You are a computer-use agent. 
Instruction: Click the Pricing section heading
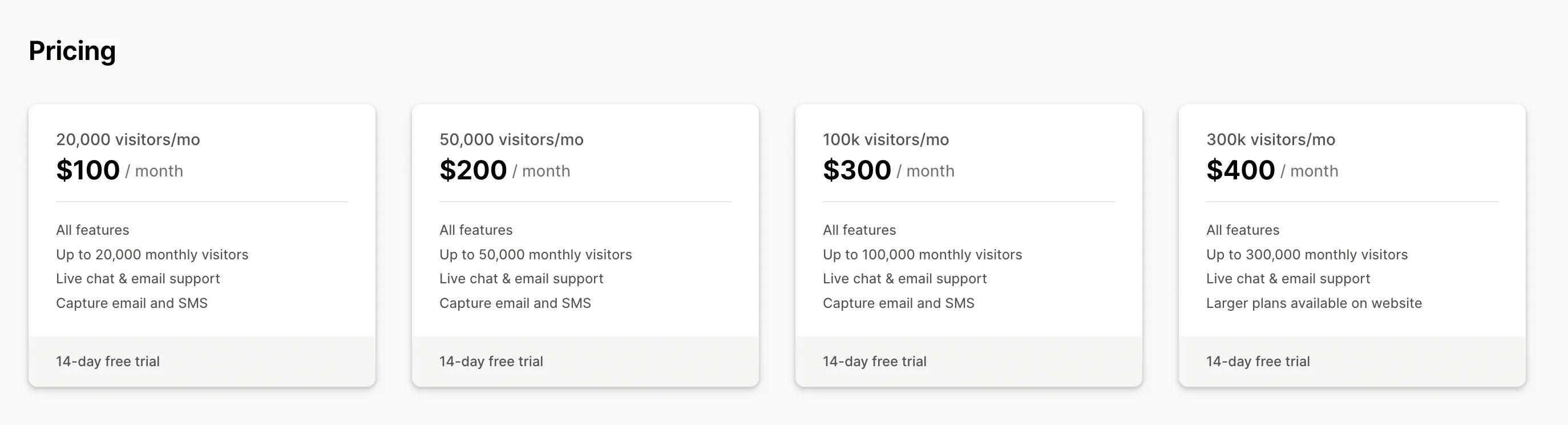(x=72, y=51)
